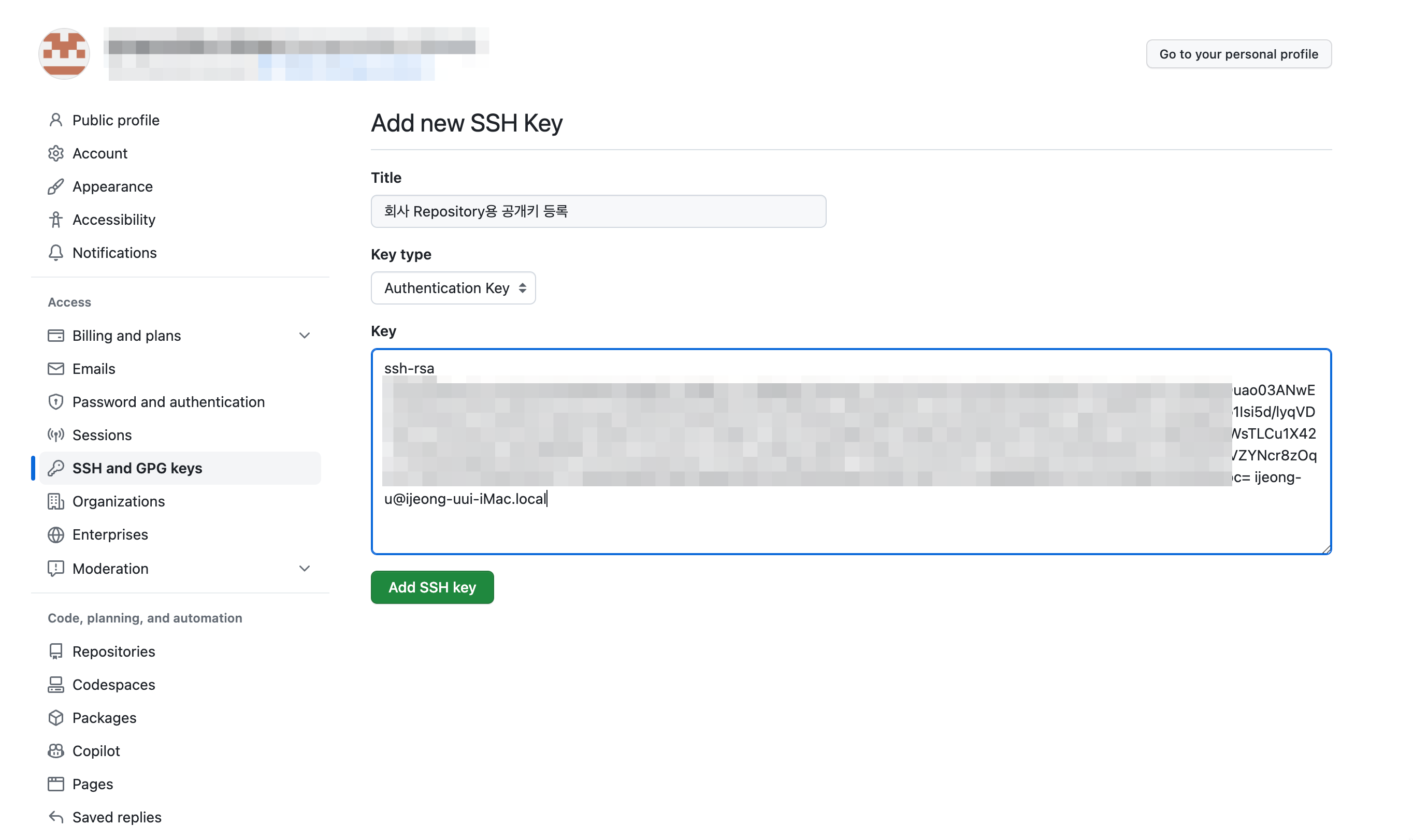1413x840 pixels.
Task: Open Account settings
Action: click(x=180, y=153)
